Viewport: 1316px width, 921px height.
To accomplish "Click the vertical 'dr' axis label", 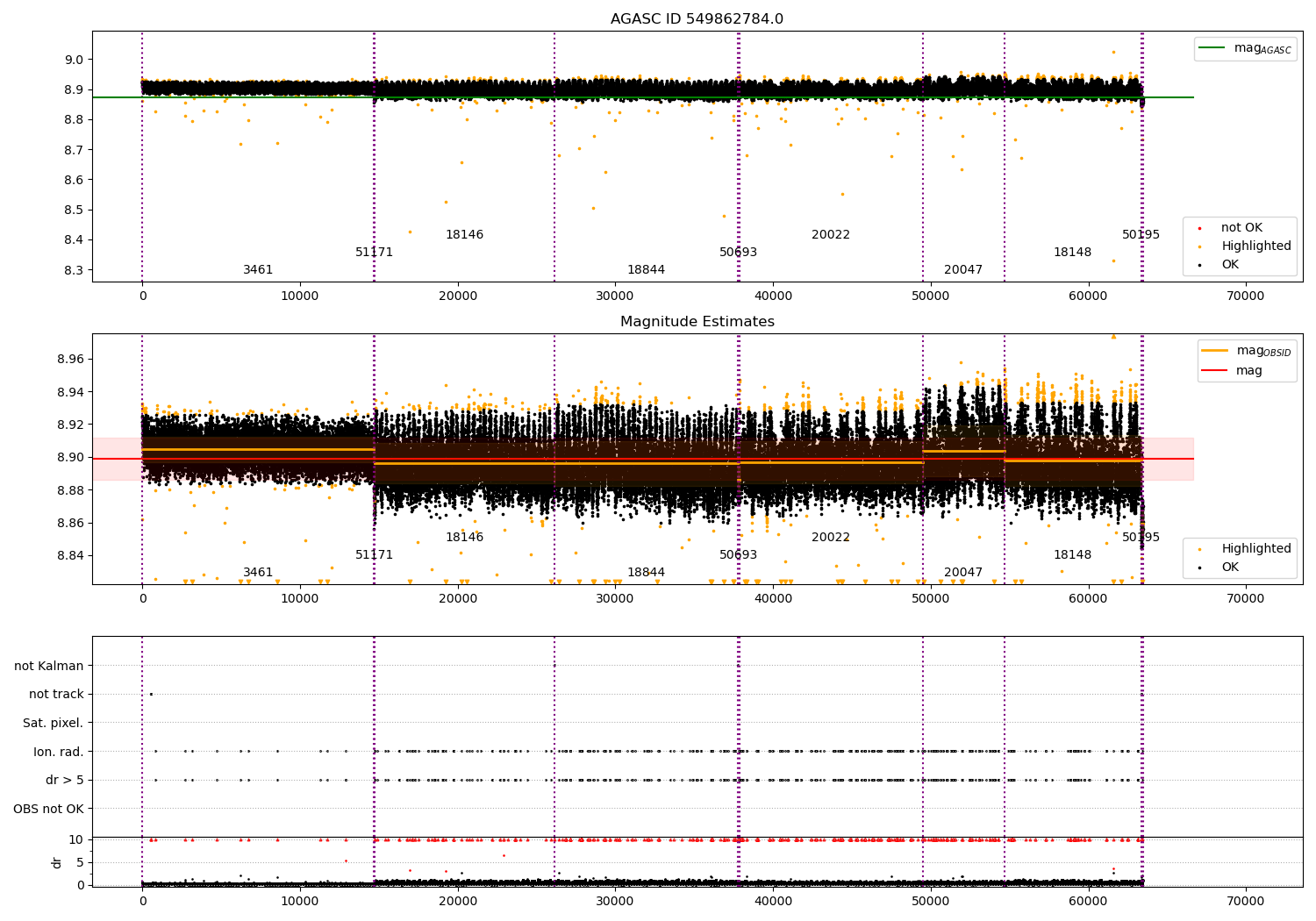I will (x=57, y=862).
